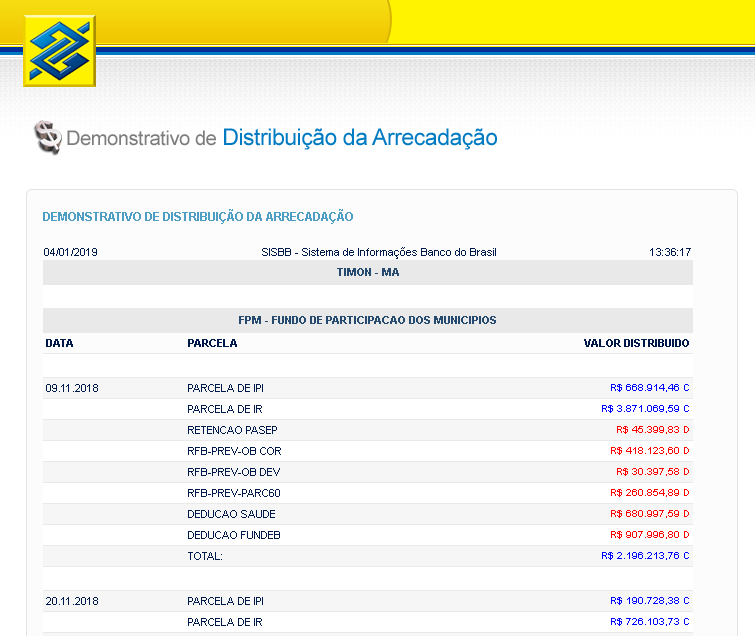The height and width of the screenshot is (636, 755).
Task: Click the 'VALOR DISTRIBUIDO' column header
Action: pos(636,343)
